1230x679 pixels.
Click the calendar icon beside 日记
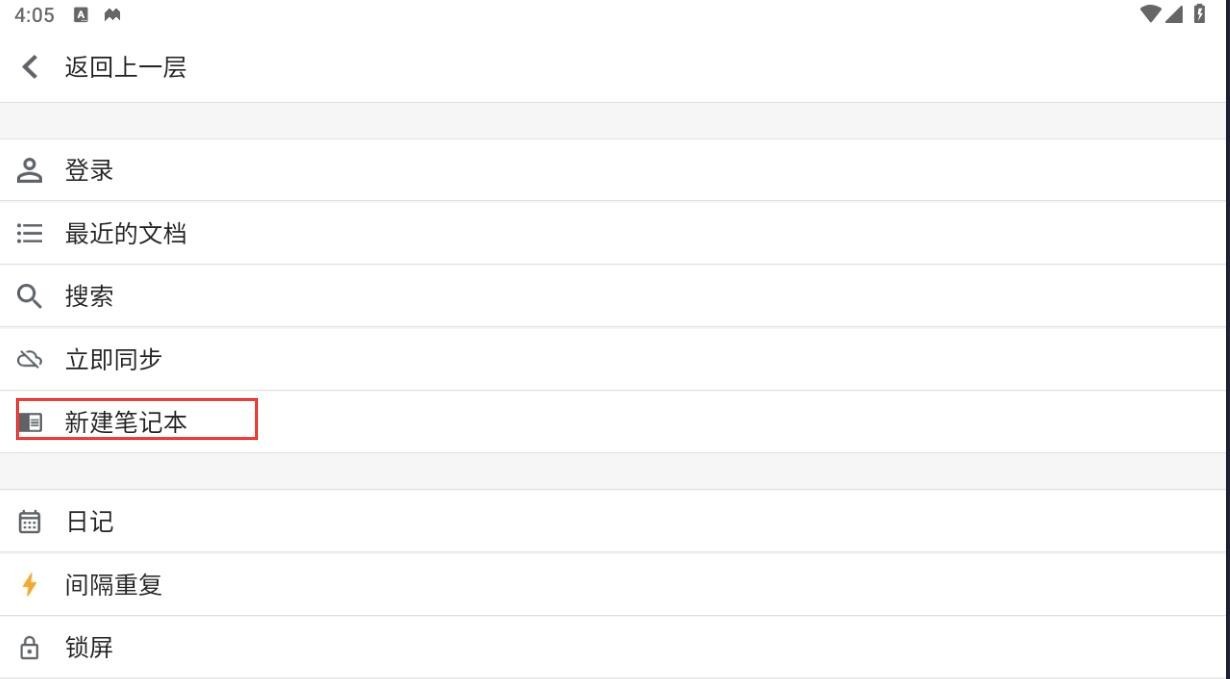pos(30,522)
